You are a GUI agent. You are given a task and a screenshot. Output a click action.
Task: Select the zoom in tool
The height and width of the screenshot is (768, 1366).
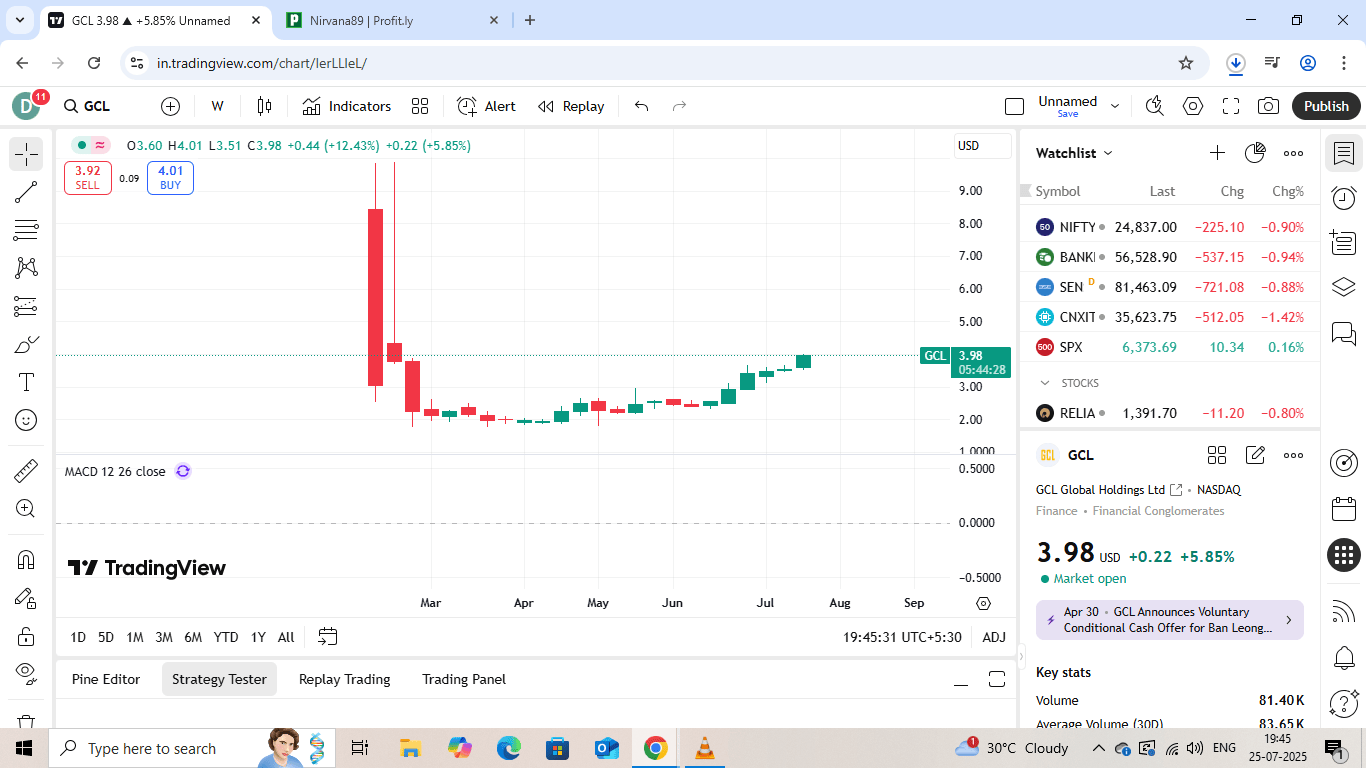coord(26,508)
